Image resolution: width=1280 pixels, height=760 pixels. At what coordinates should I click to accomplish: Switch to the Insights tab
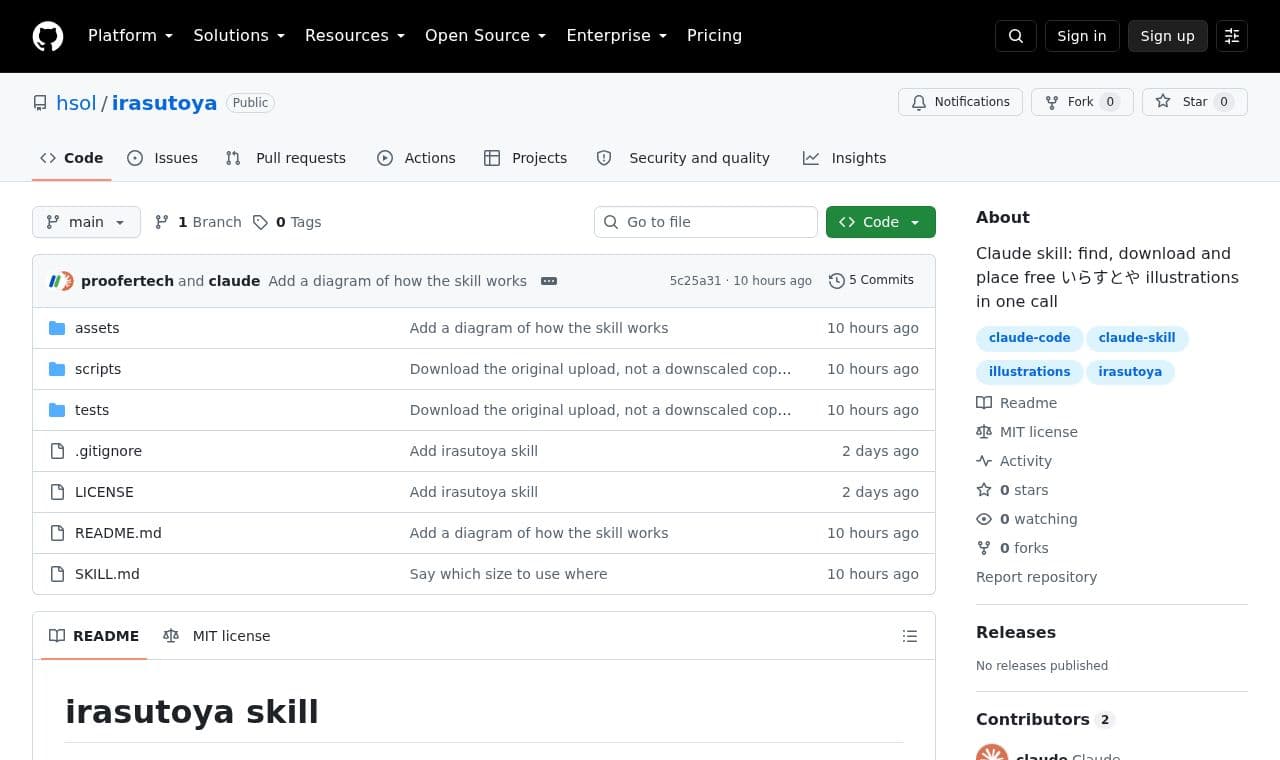845,158
